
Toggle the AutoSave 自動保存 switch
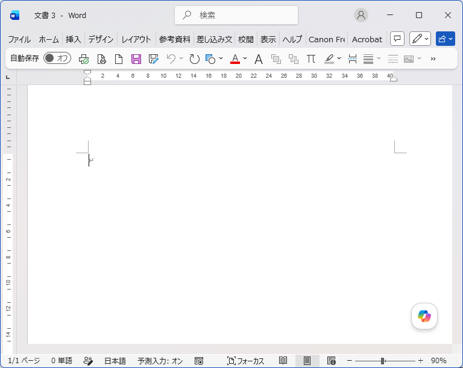tap(57, 58)
